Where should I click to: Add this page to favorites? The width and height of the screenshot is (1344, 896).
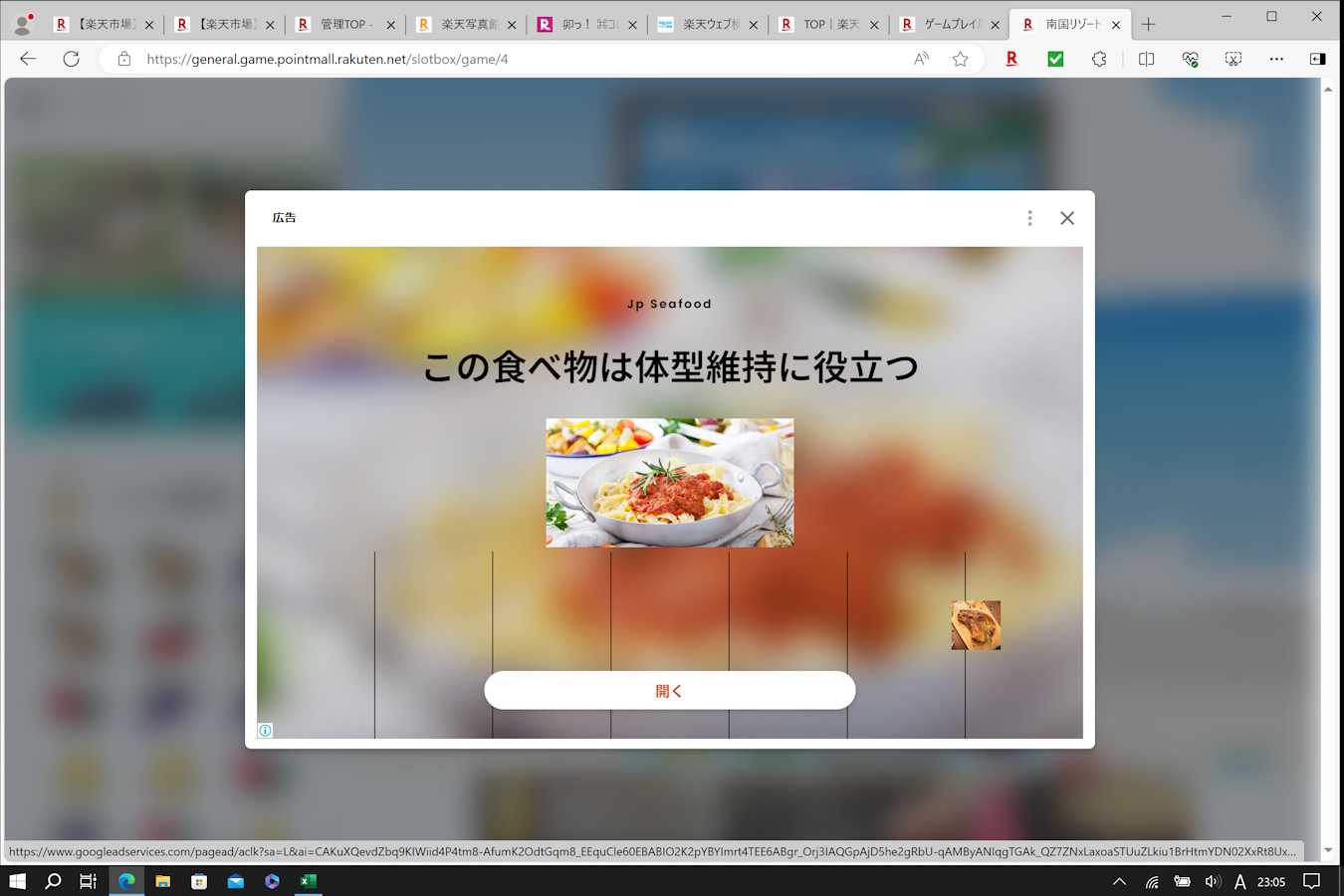point(960,59)
